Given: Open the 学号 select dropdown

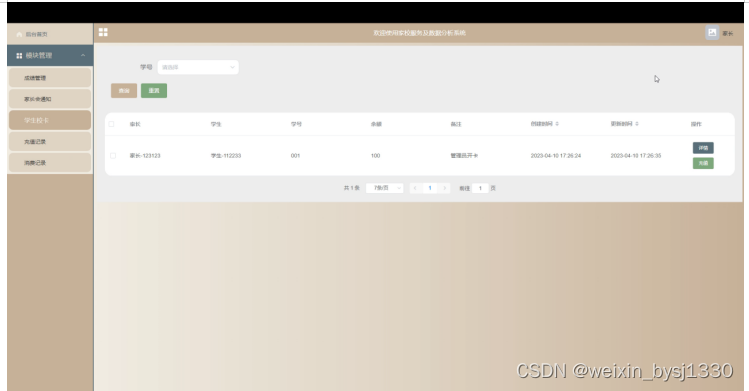Looking at the screenshot, I should coord(198,67).
